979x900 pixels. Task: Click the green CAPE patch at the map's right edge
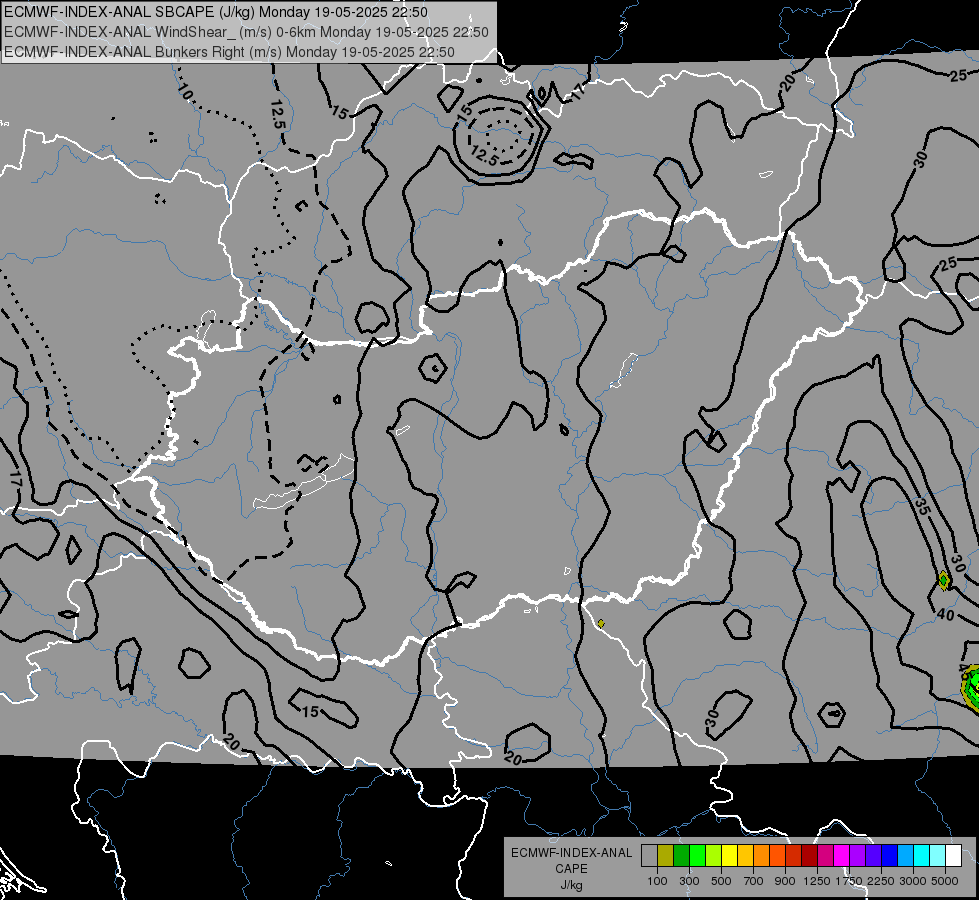[972, 688]
